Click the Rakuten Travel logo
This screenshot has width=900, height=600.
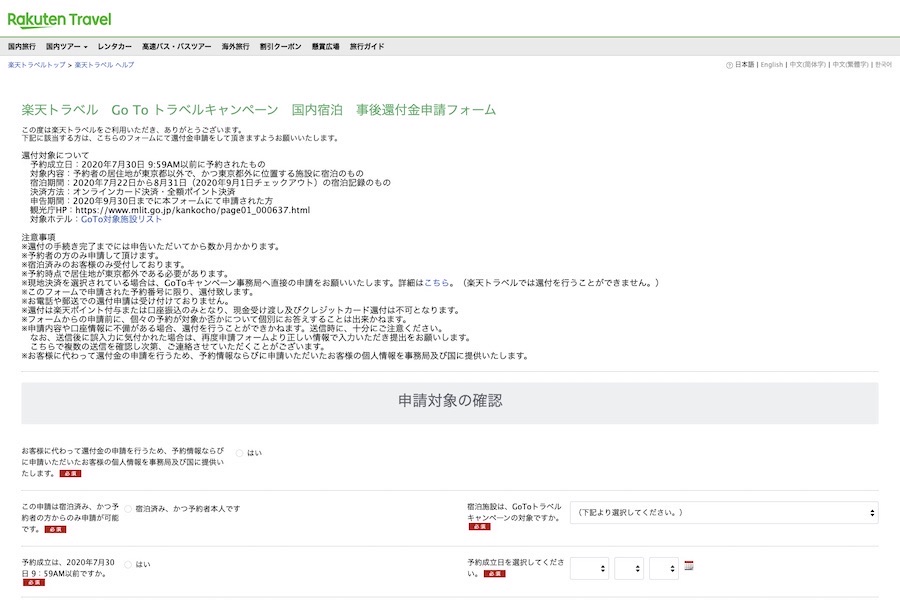tap(59, 20)
